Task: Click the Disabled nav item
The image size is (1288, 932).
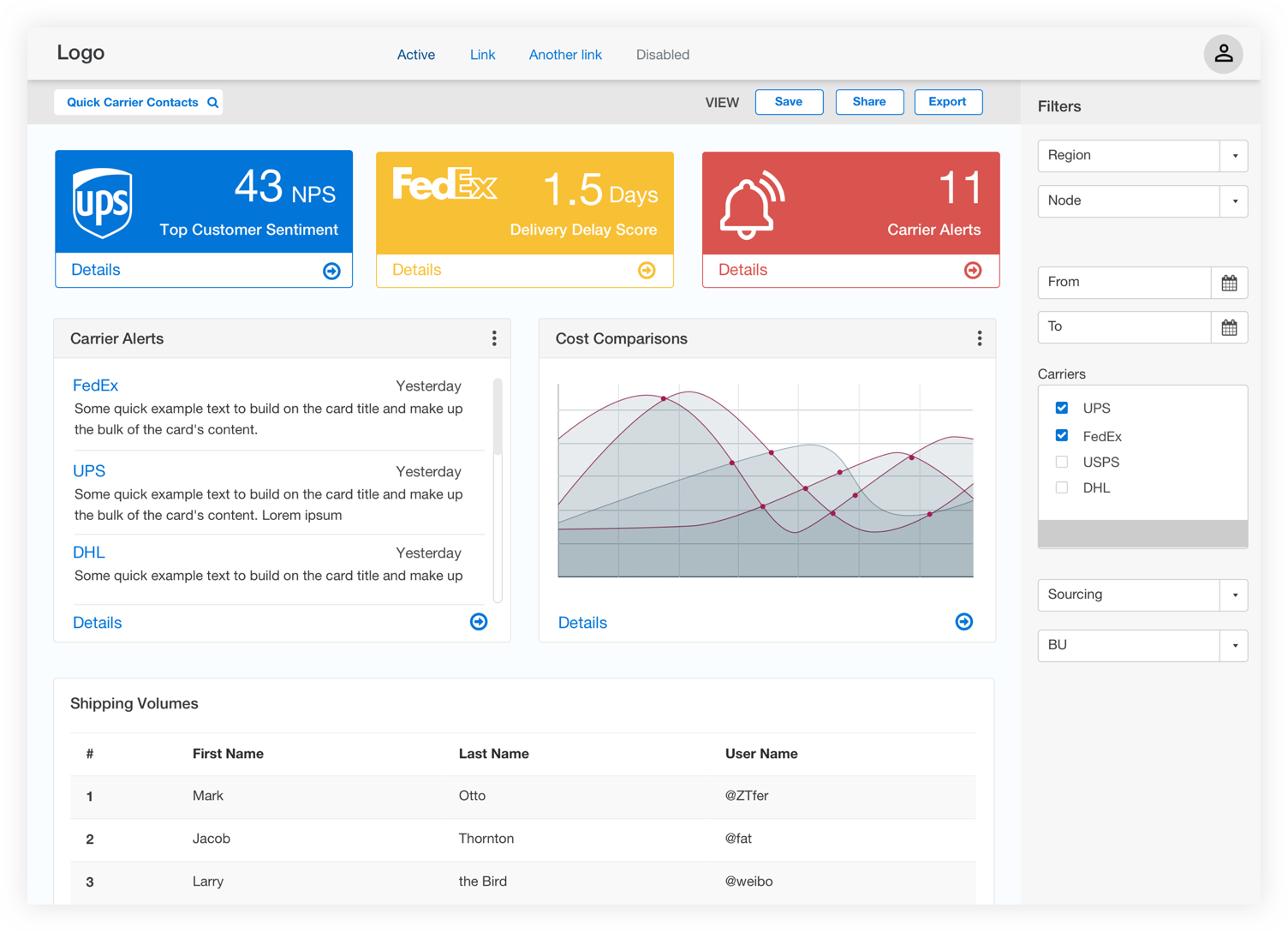Action: pos(663,55)
